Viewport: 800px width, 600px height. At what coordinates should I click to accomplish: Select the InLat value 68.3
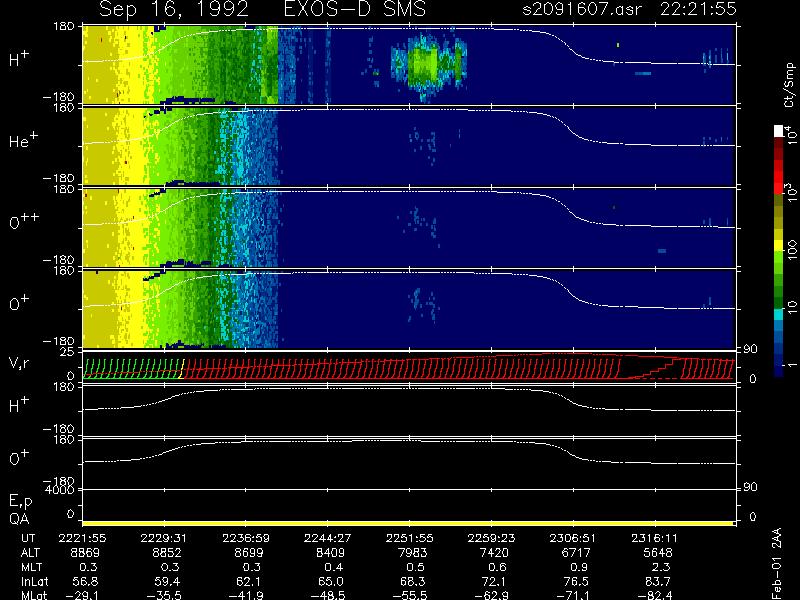click(x=412, y=582)
